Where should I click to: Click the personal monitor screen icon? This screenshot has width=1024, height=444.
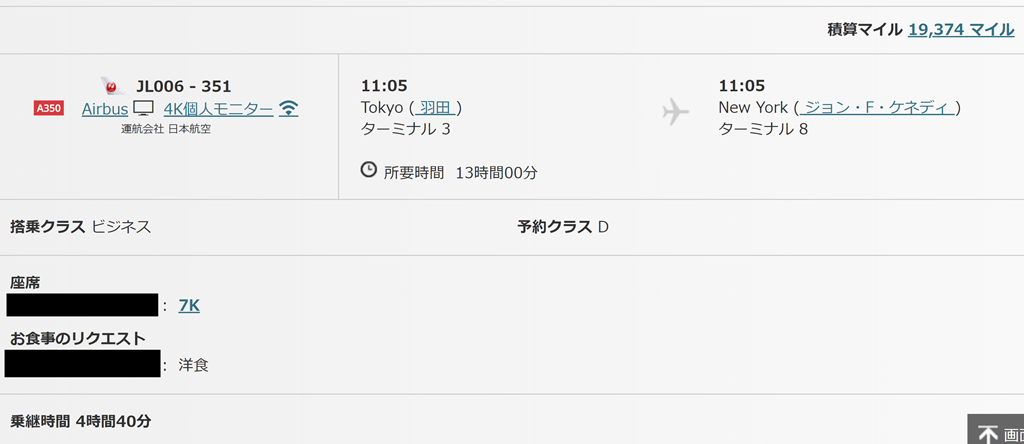click(144, 108)
